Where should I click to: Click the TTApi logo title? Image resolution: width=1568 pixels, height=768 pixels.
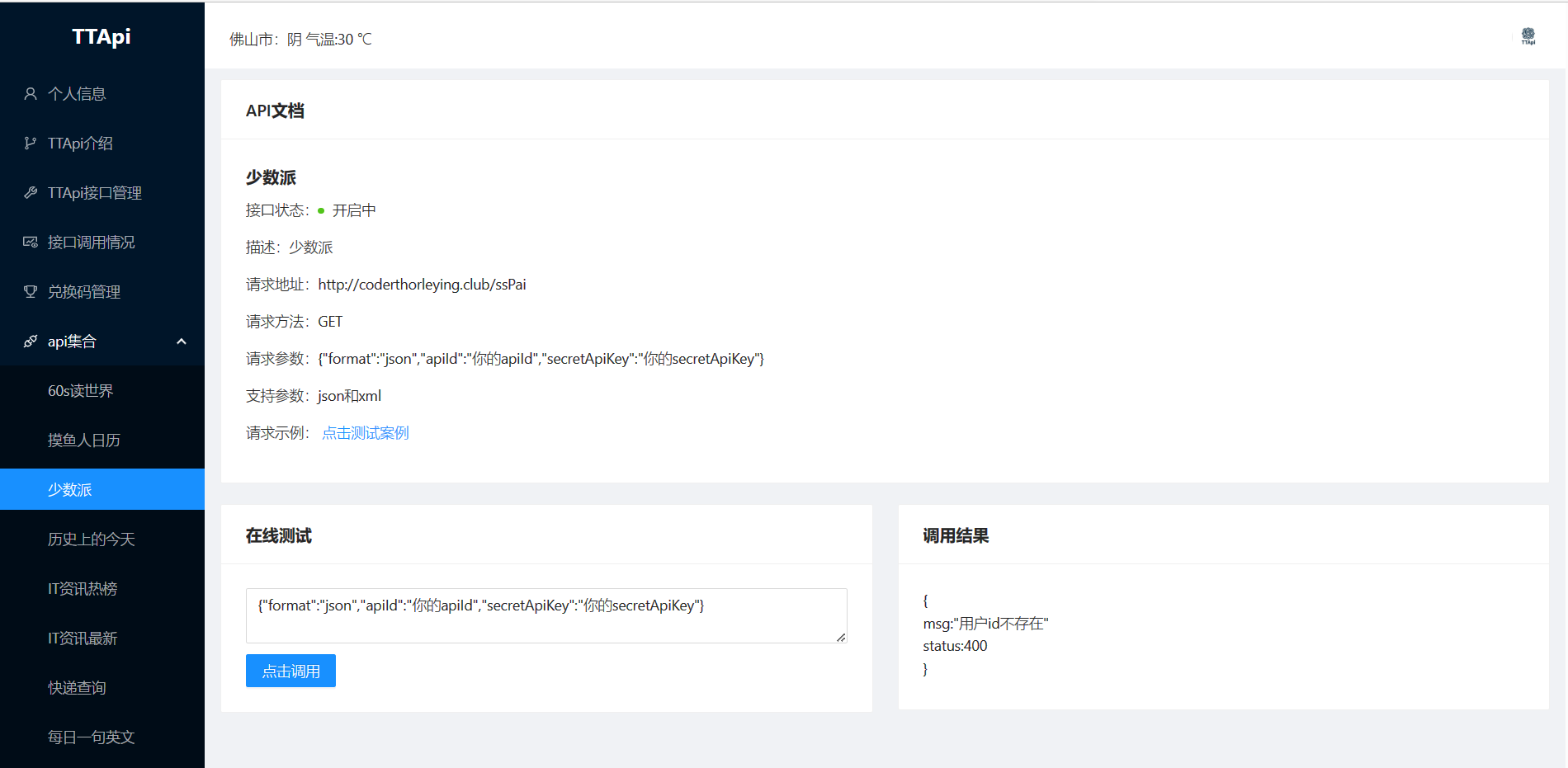[102, 36]
